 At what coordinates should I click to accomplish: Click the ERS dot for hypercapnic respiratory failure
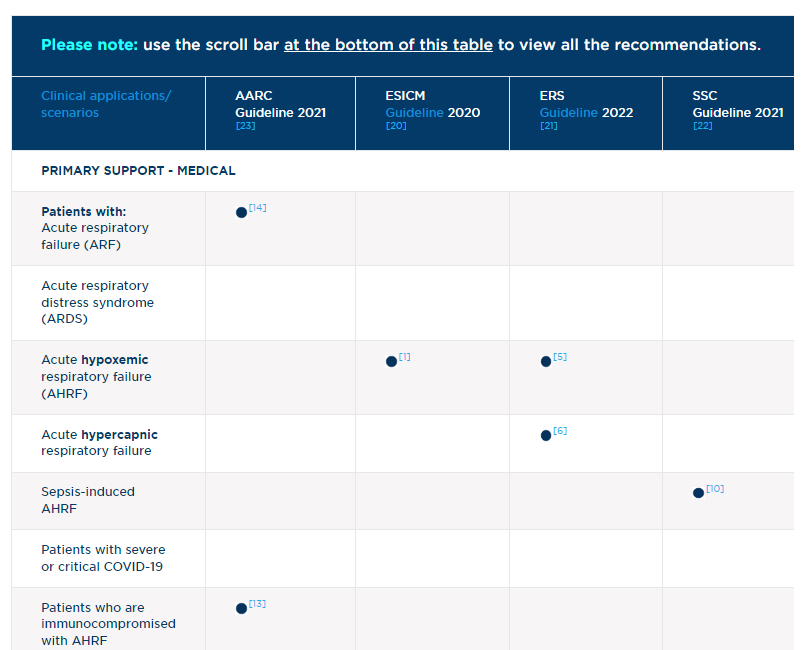coord(546,435)
